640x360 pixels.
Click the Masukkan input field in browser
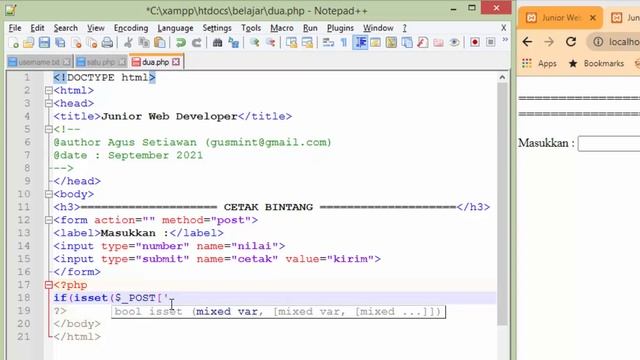click(609, 144)
